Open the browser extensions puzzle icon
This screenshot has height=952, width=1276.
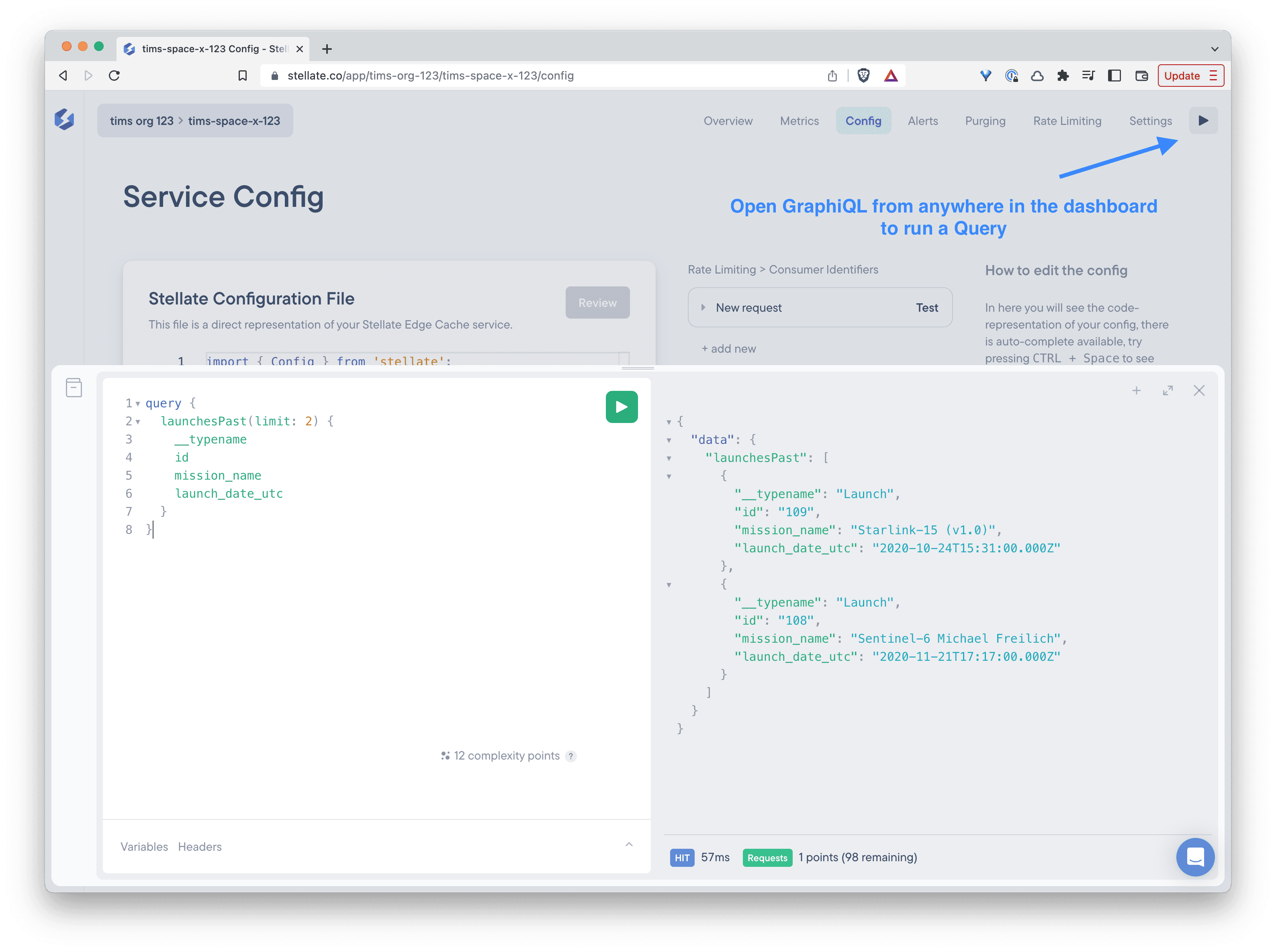click(1063, 75)
